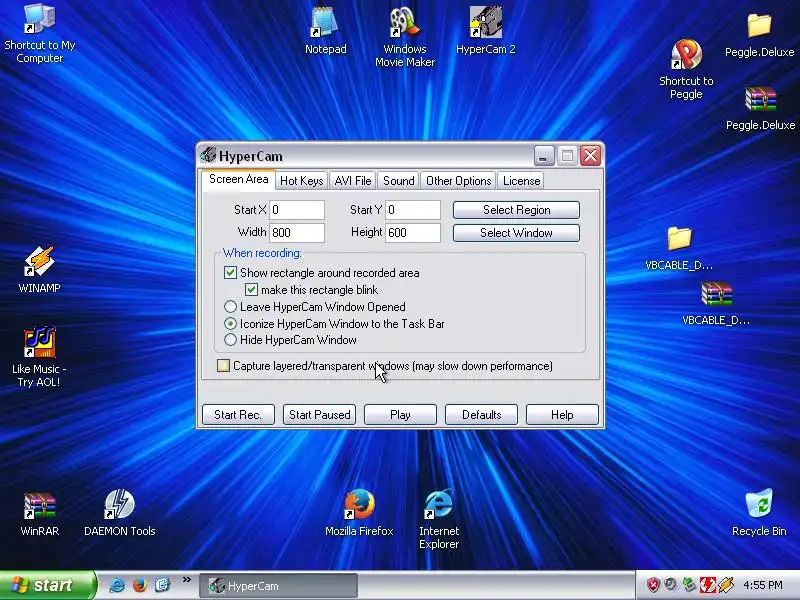
Task: Open the Windows start menu
Action: tap(47, 585)
